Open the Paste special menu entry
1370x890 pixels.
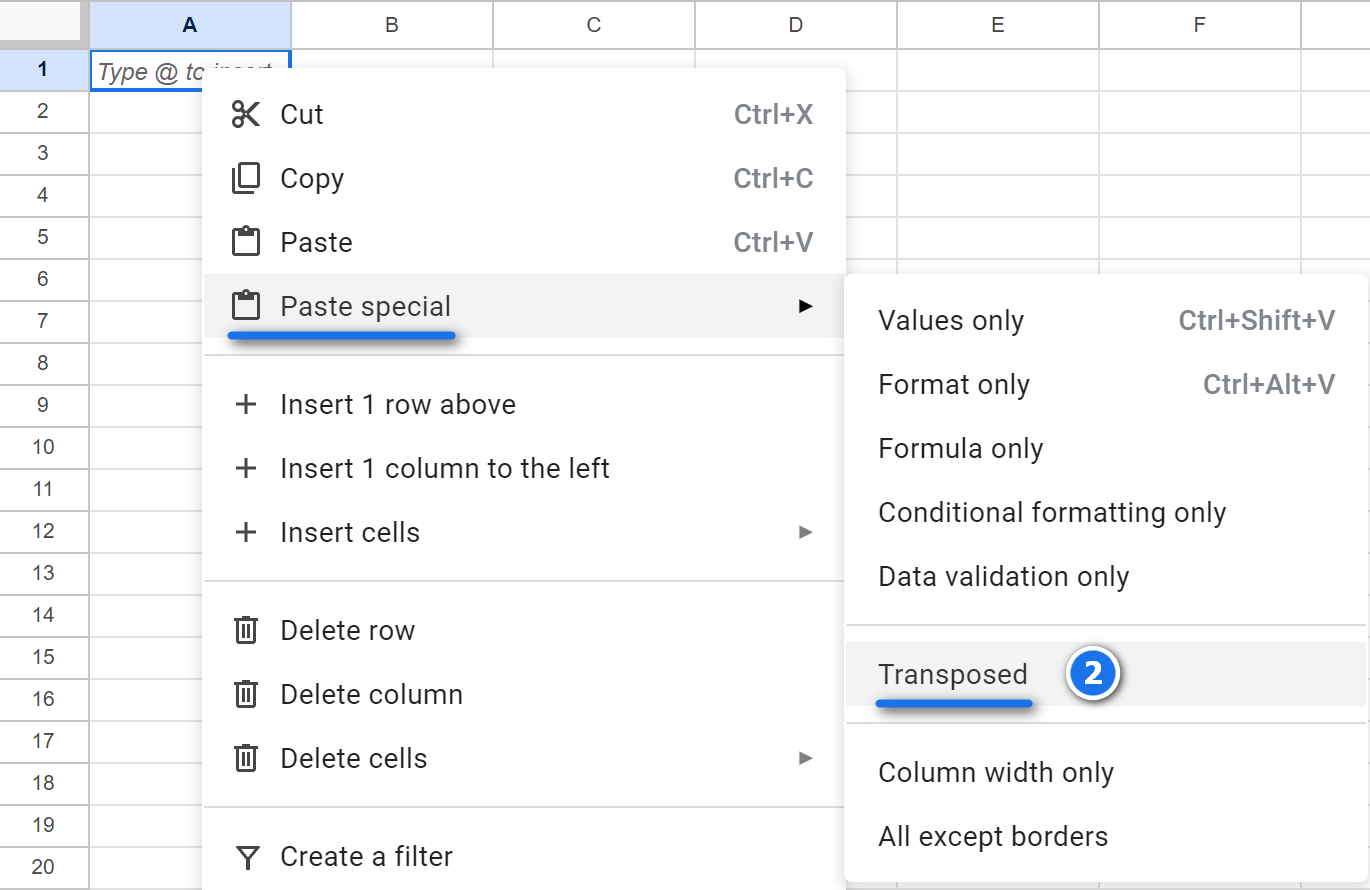pos(524,306)
